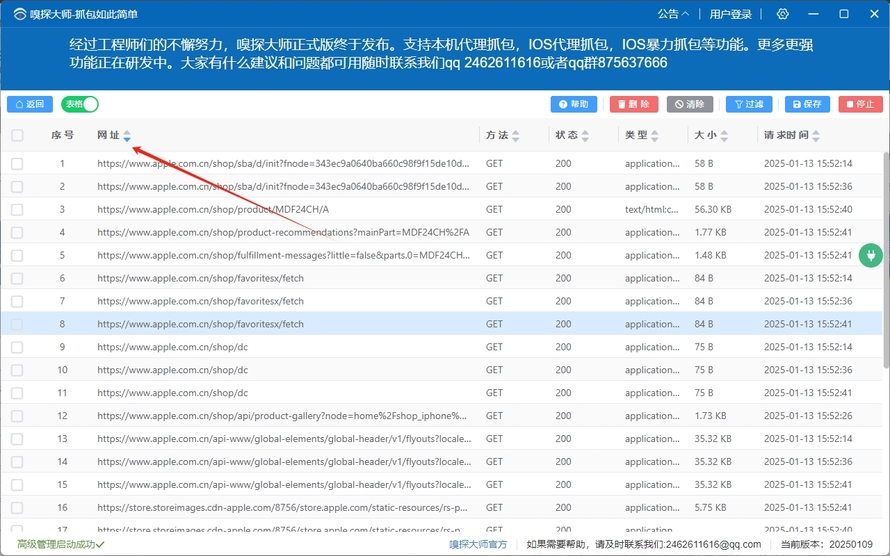Sort by 请求时间 request time column
The image size is (890, 556).
click(816, 135)
